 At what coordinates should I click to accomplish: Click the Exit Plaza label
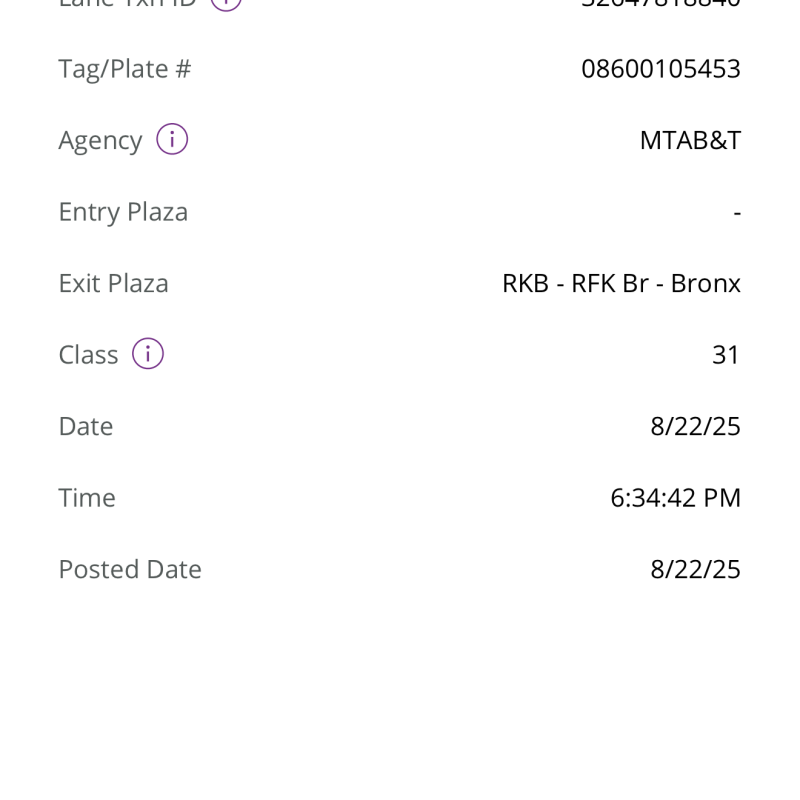pos(113,283)
